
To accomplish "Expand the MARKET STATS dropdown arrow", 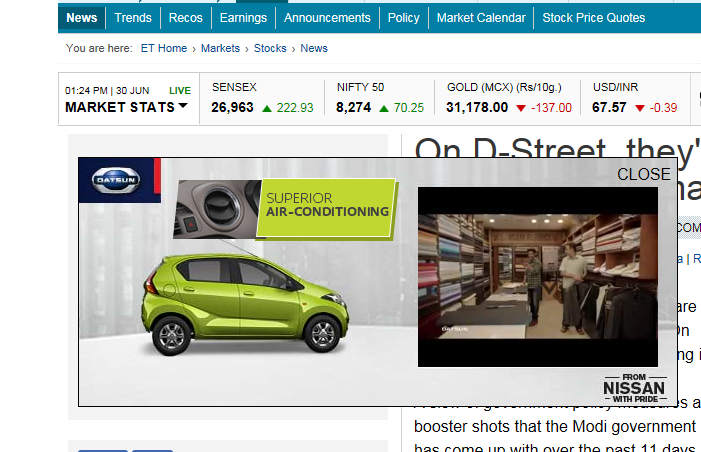I will (x=183, y=106).
